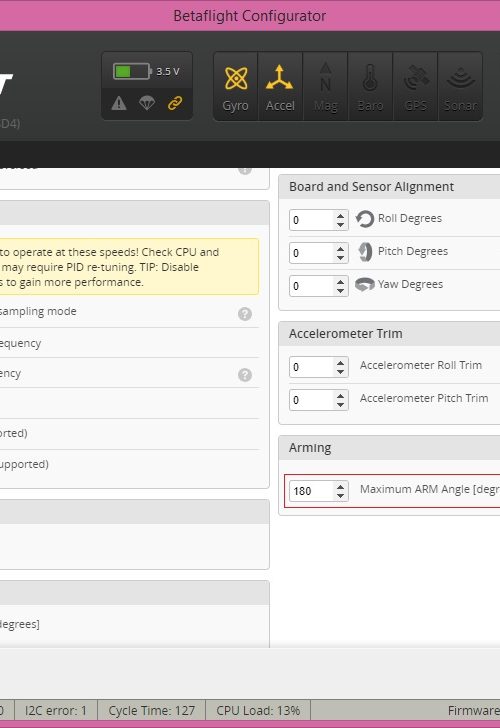Image resolution: width=500 pixels, height=728 pixels.
Task: Focus the Yaw Degrees input field
Action: (x=318, y=286)
